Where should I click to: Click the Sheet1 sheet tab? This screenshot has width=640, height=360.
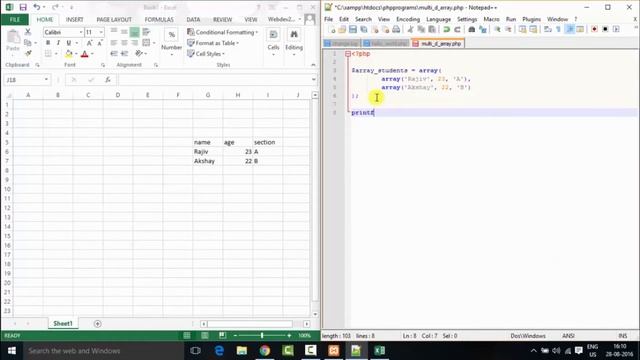(63, 323)
